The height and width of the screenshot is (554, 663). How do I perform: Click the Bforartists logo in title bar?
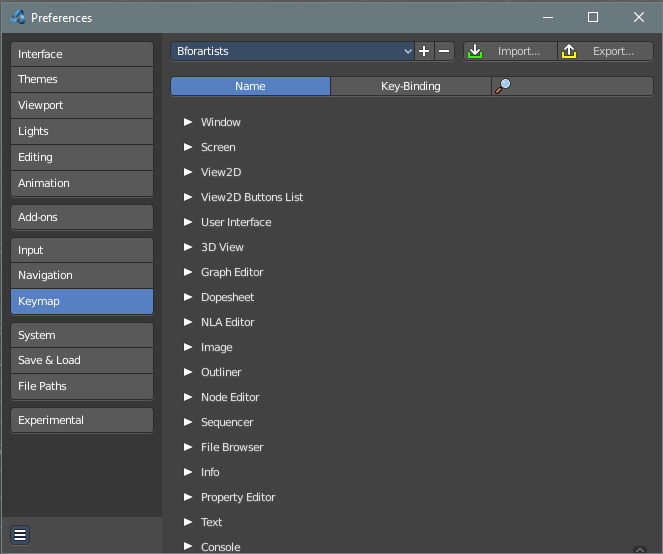coord(18,17)
